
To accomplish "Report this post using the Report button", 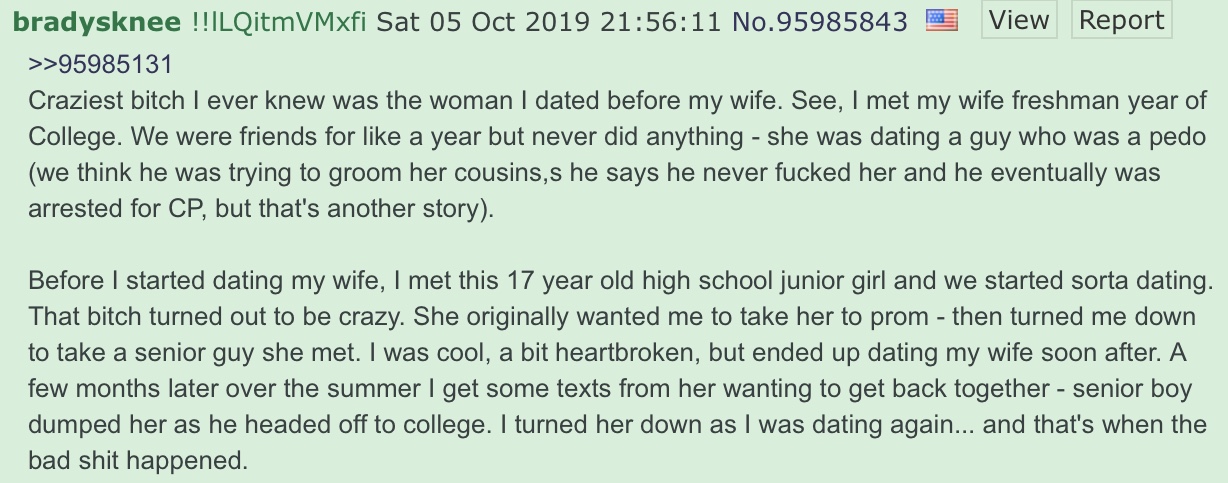I will point(1122,20).
